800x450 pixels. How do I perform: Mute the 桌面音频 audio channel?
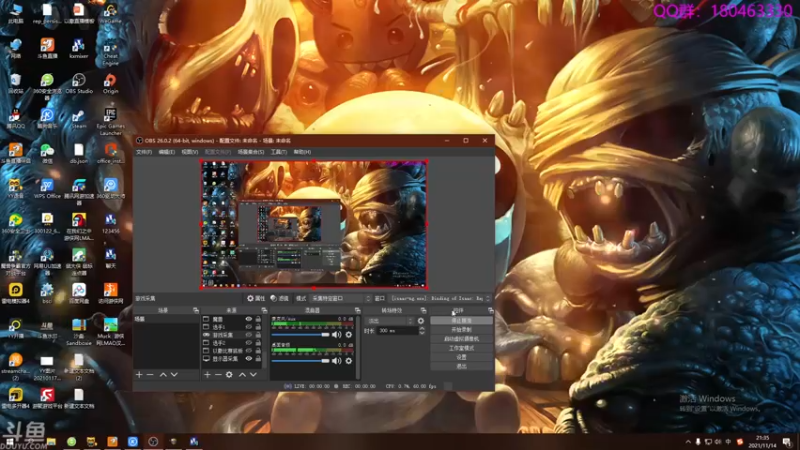coord(336,361)
